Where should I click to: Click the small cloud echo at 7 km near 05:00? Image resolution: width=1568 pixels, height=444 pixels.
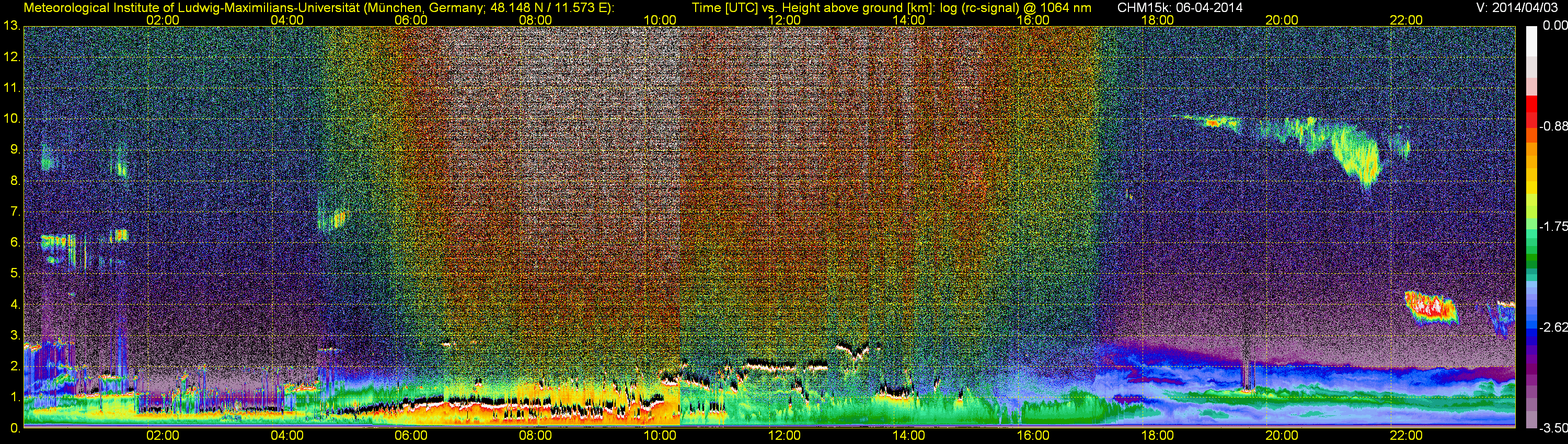pos(332,219)
